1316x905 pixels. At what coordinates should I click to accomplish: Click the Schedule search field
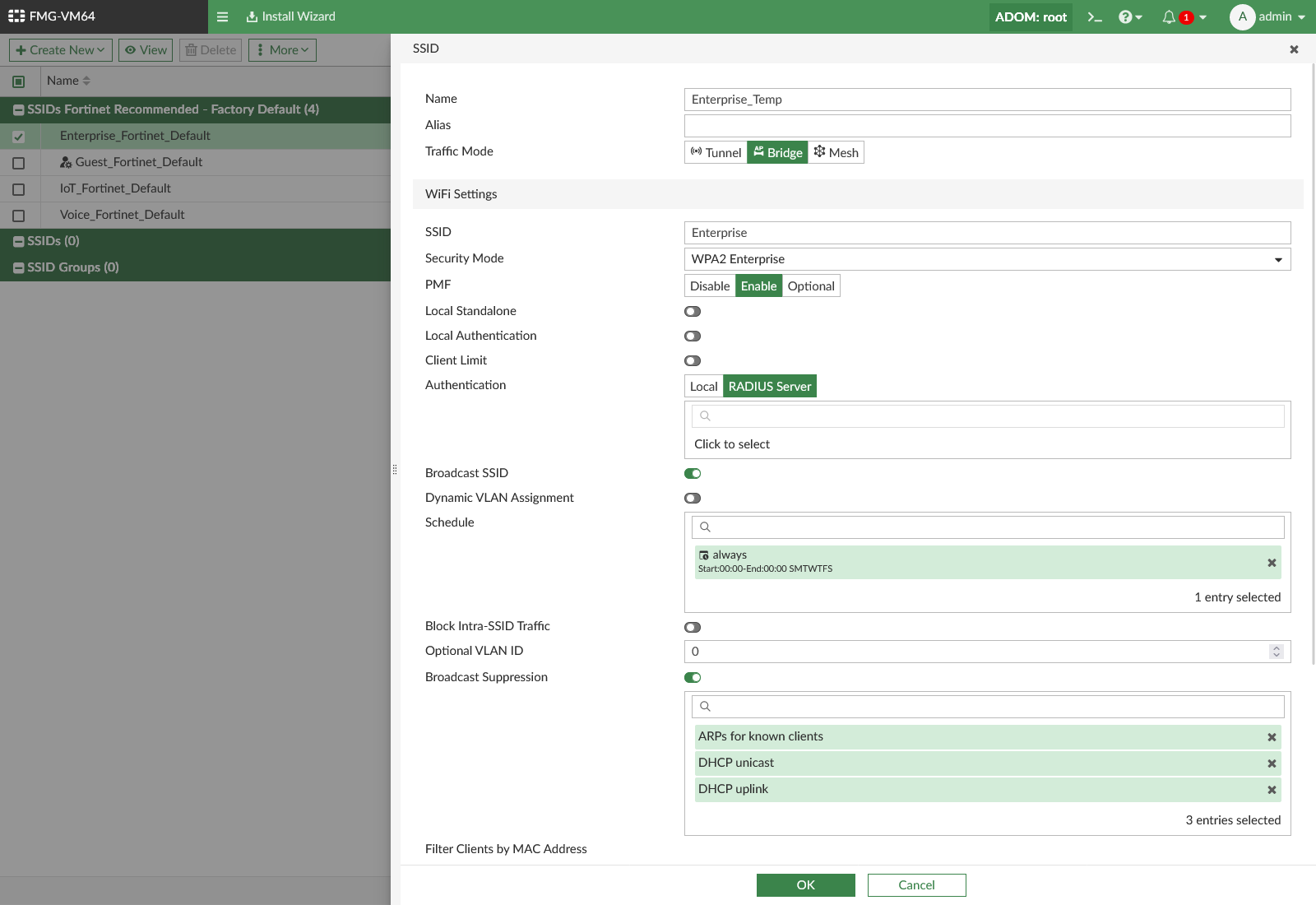[987, 527]
